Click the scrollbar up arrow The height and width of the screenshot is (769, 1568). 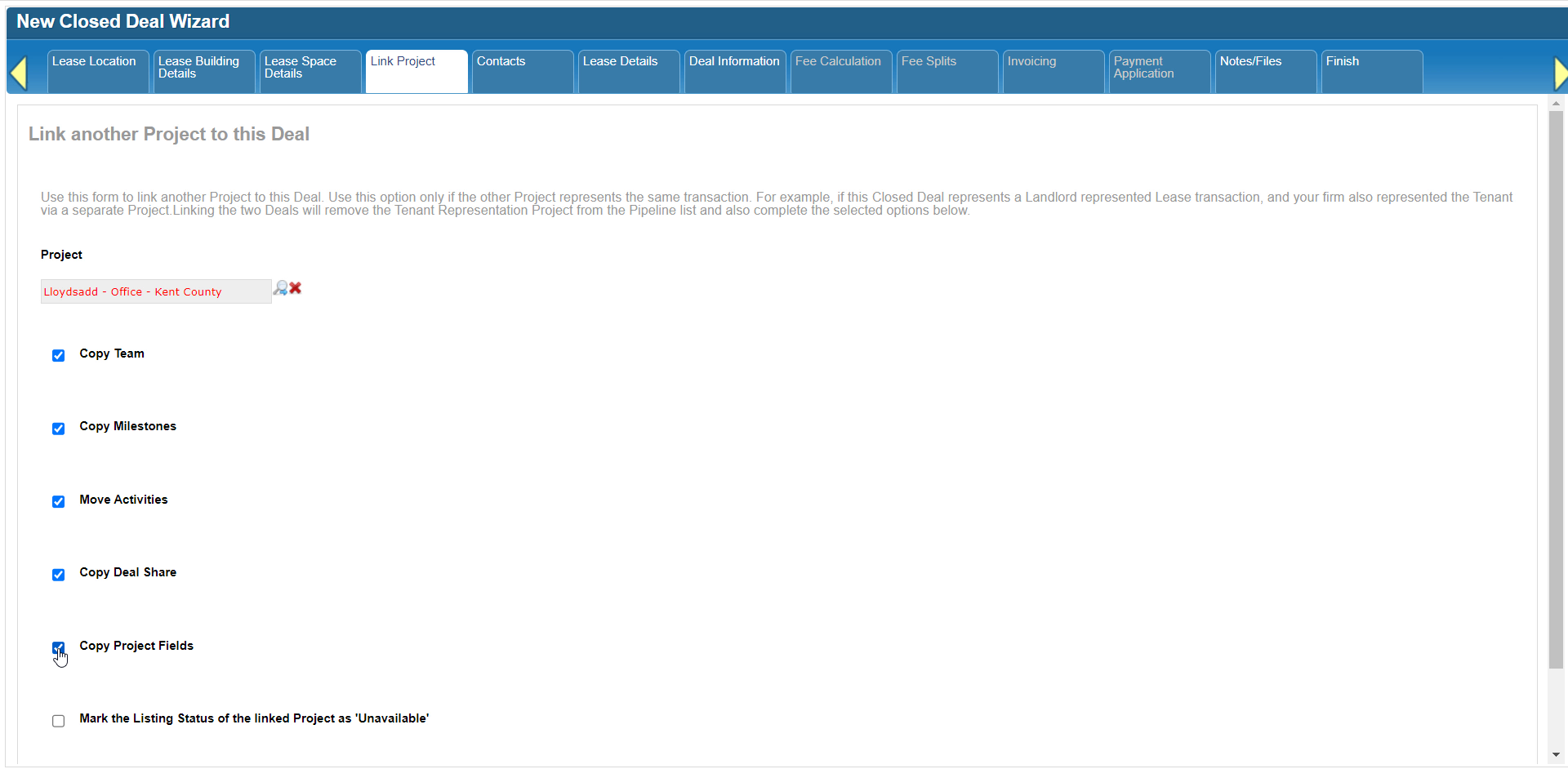point(1556,104)
